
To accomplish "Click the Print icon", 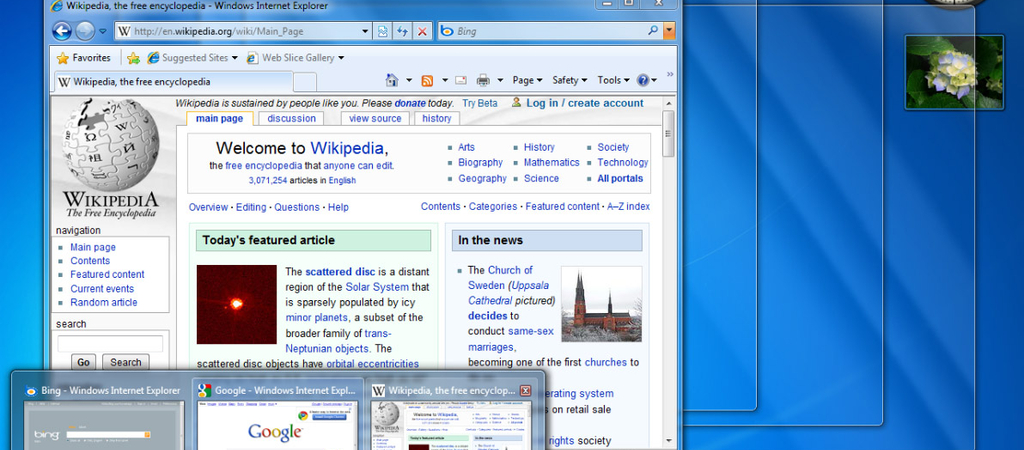I will coord(483,80).
